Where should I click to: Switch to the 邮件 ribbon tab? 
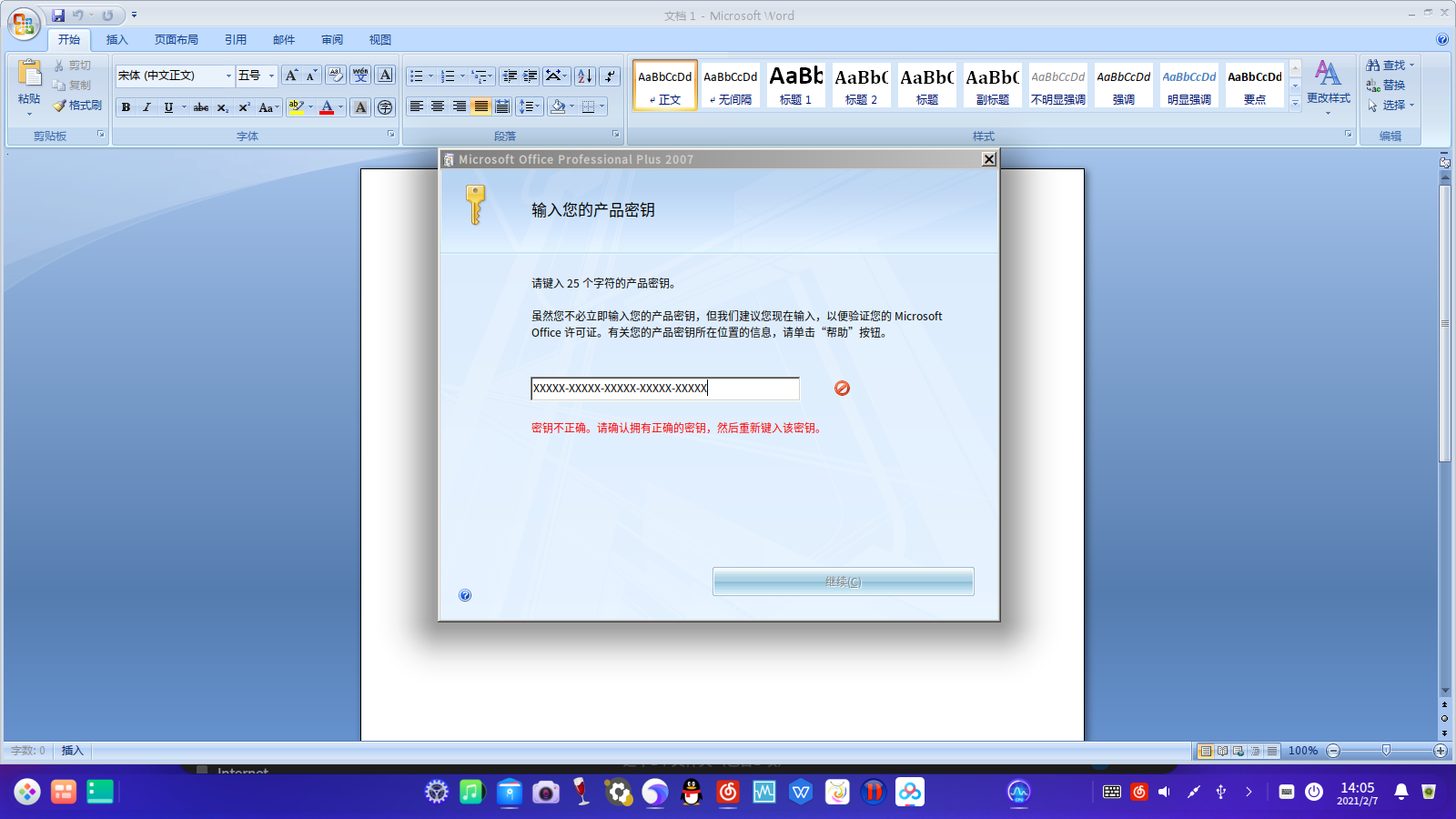point(284,40)
